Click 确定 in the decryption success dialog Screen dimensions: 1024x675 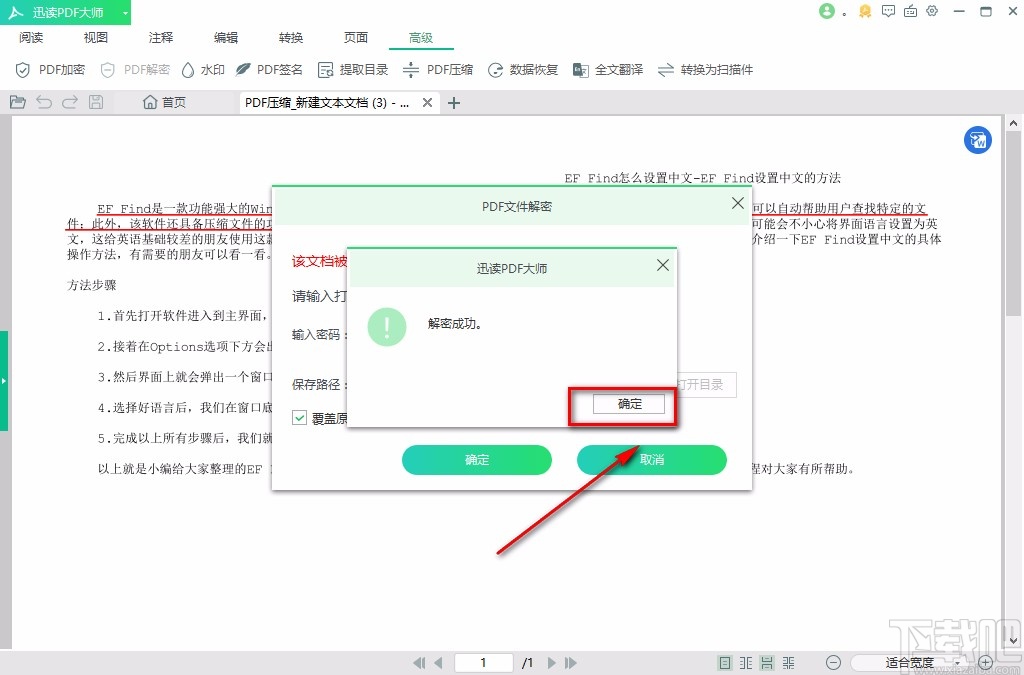(629, 404)
